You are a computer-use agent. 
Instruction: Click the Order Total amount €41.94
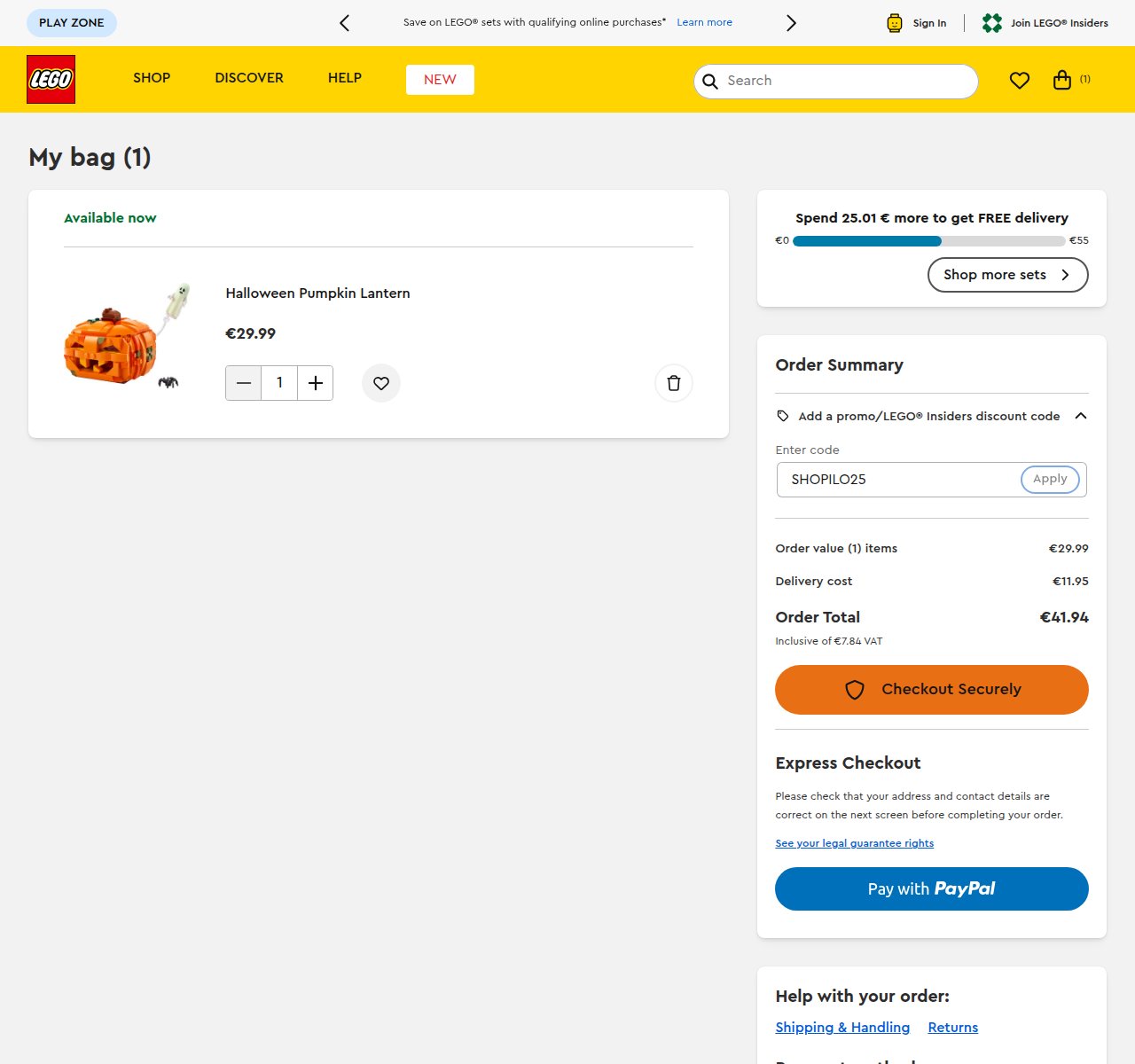click(x=1064, y=617)
